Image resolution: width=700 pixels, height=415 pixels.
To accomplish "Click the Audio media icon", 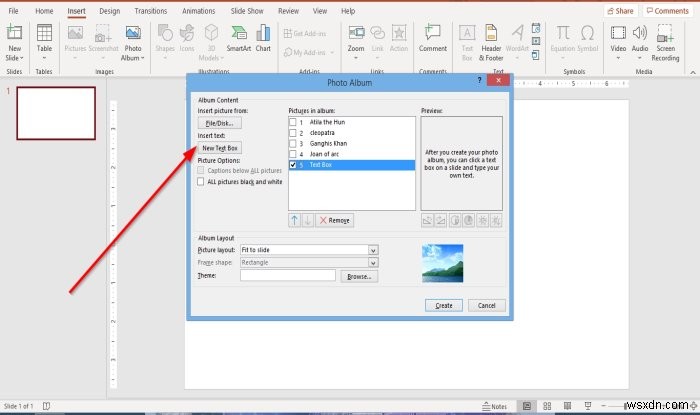I will click(x=639, y=33).
